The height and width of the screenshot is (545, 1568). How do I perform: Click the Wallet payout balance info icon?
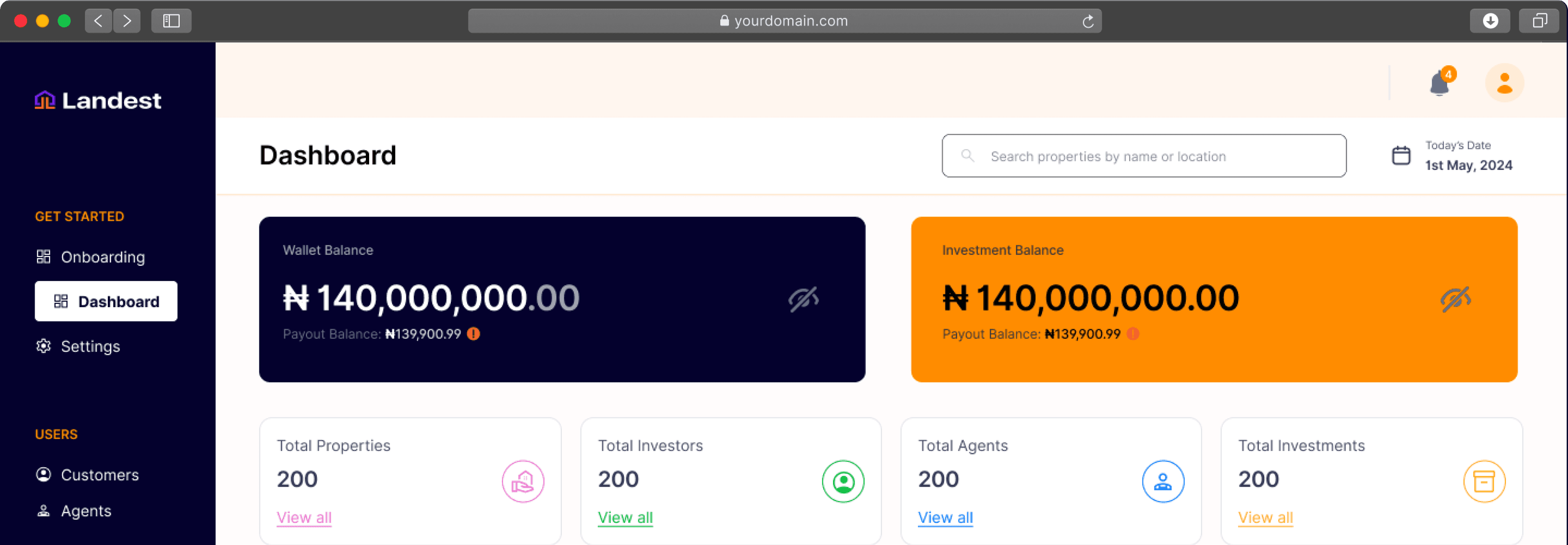(x=473, y=334)
